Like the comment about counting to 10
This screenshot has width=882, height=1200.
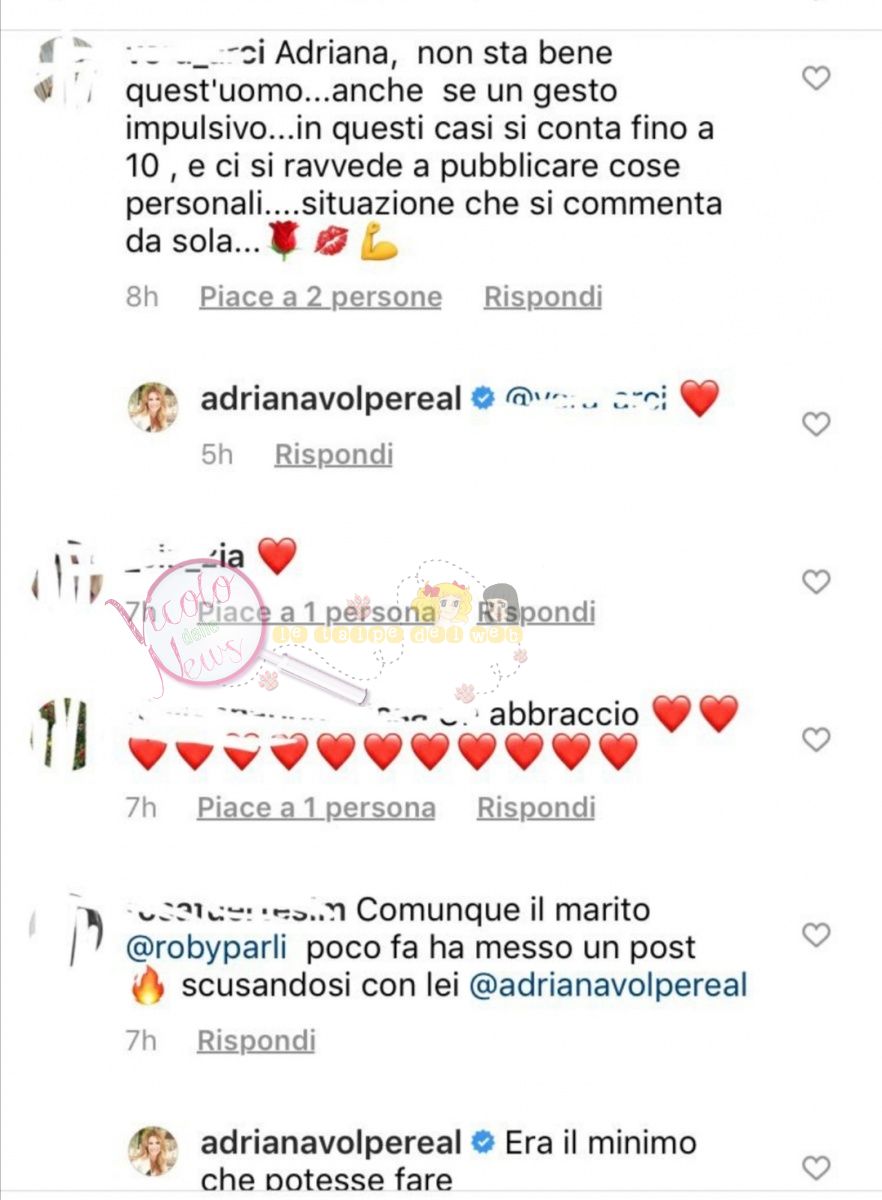pyautogui.click(x=817, y=78)
